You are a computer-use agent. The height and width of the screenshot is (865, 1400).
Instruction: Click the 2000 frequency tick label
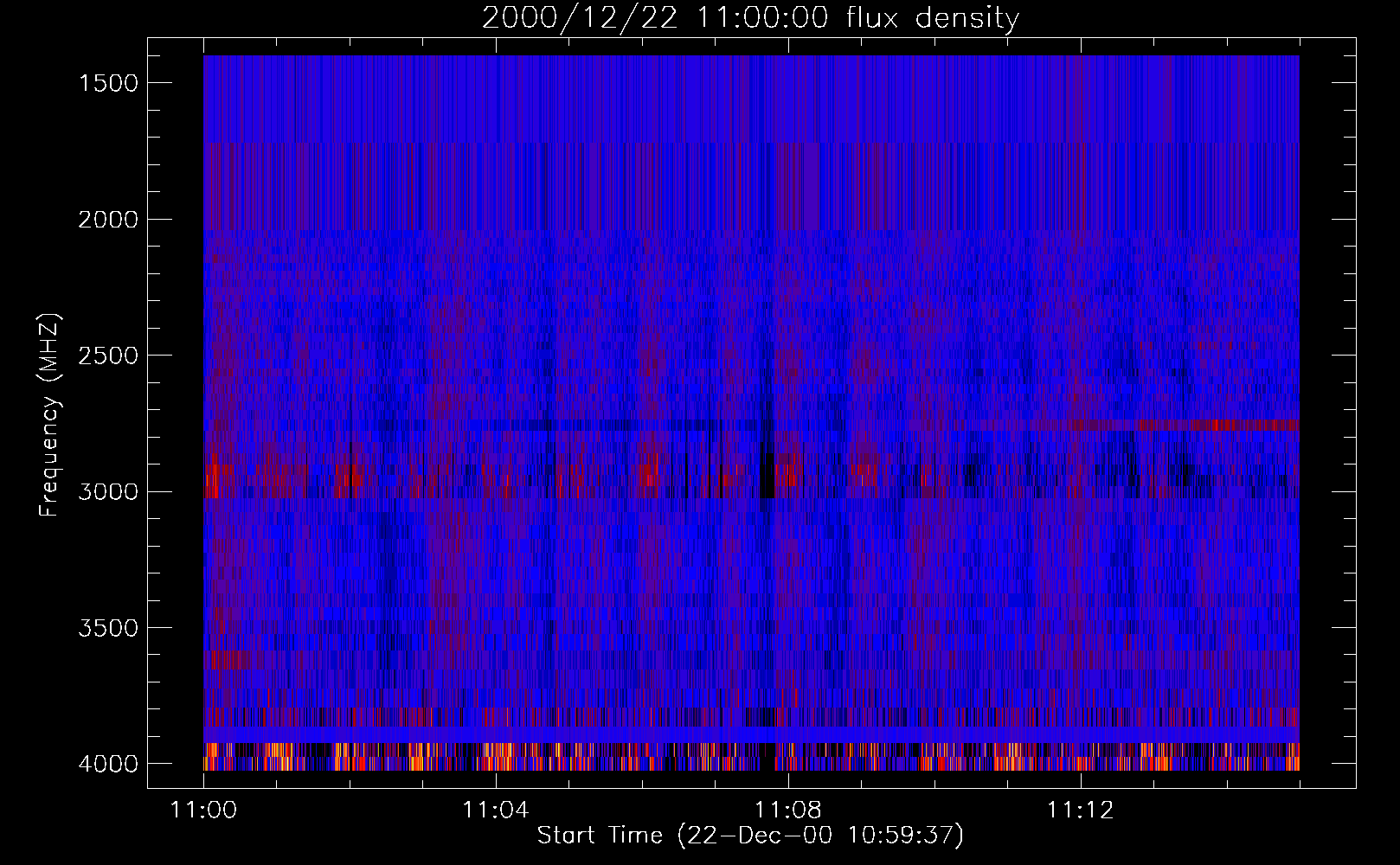108,220
